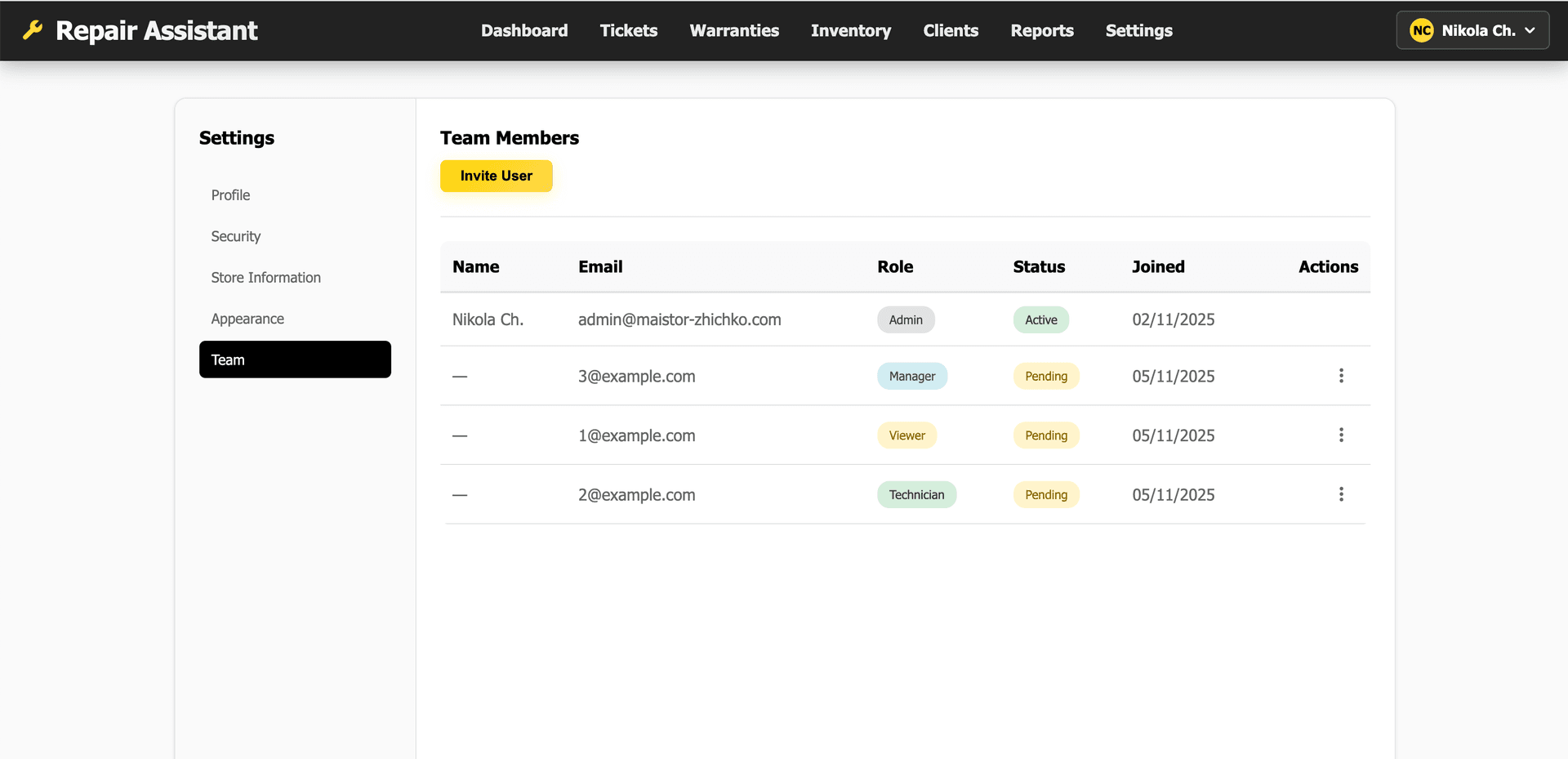This screenshot has height=759, width=1568.
Task: Click the Joined column header
Action: point(1158,266)
